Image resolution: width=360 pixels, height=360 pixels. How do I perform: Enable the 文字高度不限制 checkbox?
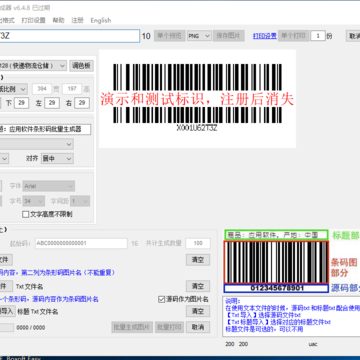pos(26,214)
